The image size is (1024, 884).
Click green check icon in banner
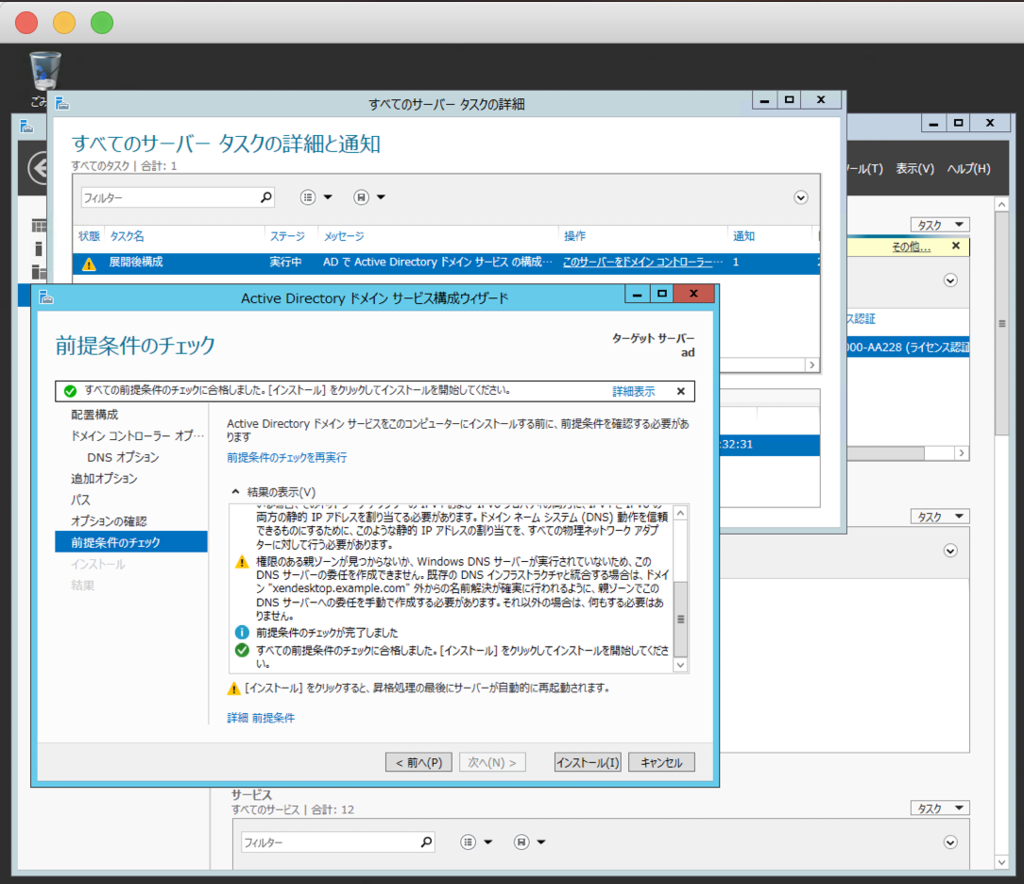point(70,391)
